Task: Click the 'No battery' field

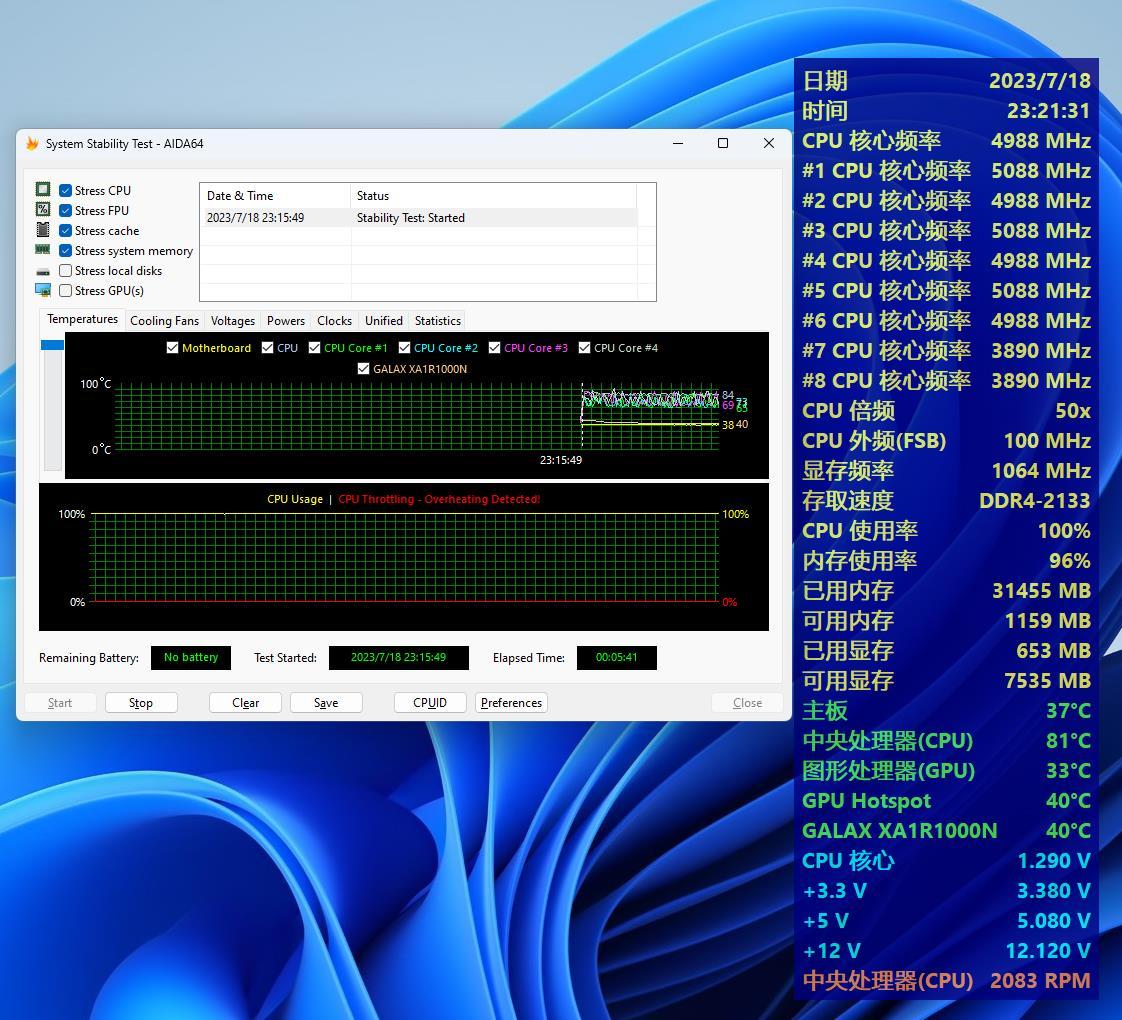Action: coord(191,657)
